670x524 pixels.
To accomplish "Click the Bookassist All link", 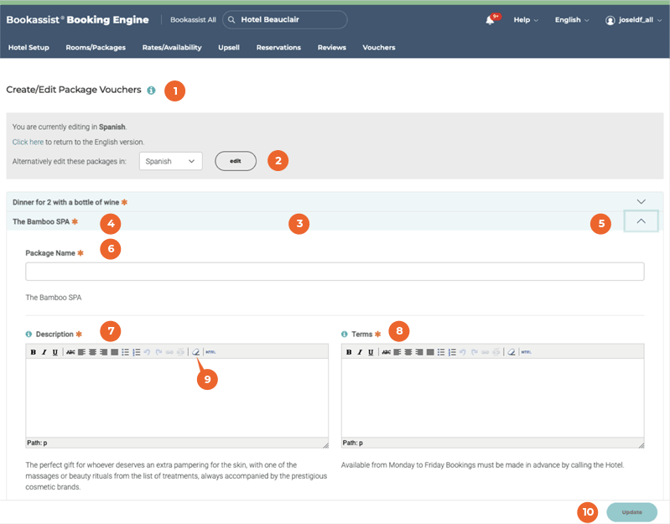I will click(193, 20).
